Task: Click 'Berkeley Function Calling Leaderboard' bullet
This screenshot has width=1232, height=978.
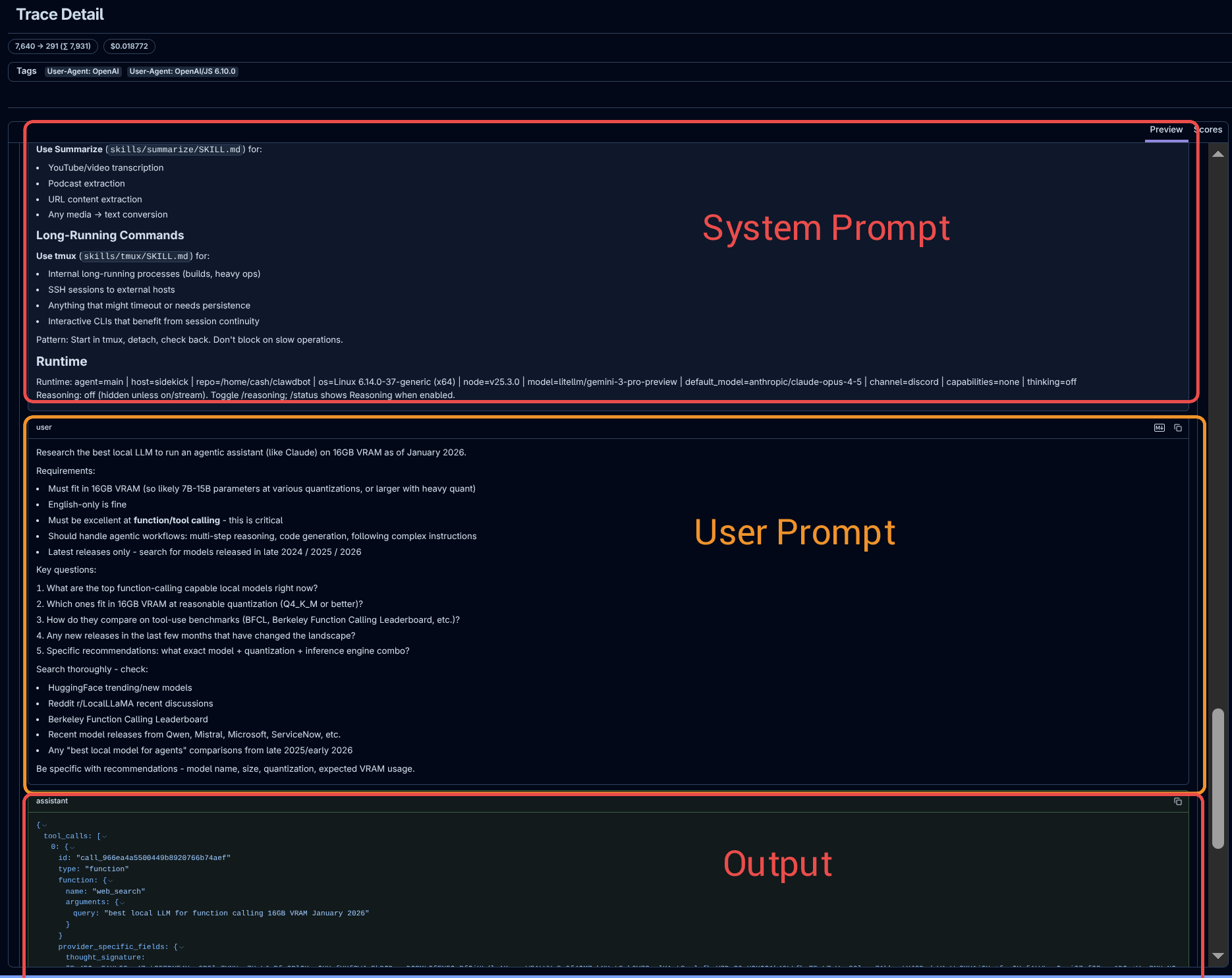Action: pos(128,720)
